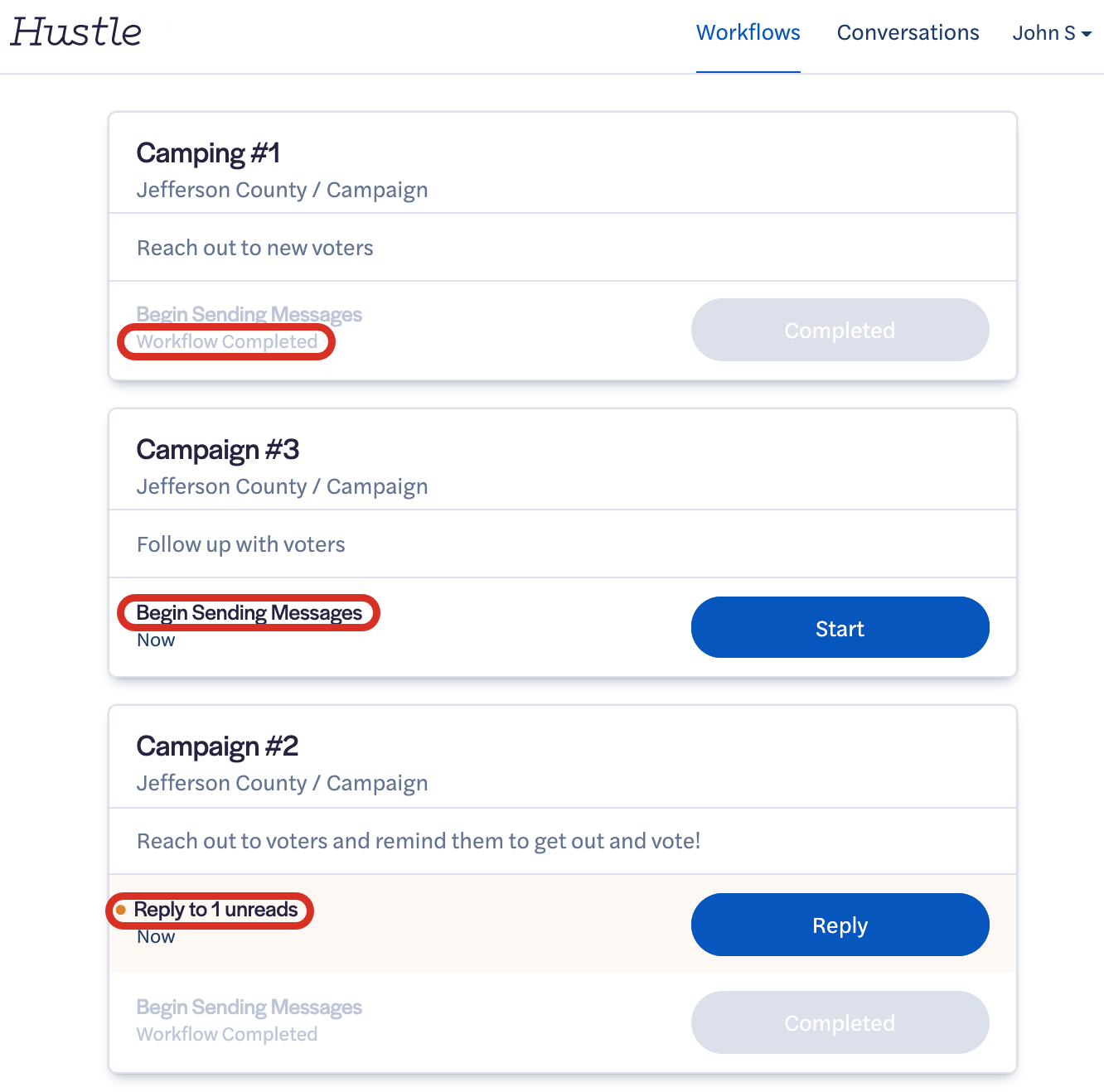Screen dimensions: 1104x1092
Task: Click Completed button in Campaign #2 card
Action: [840, 1022]
